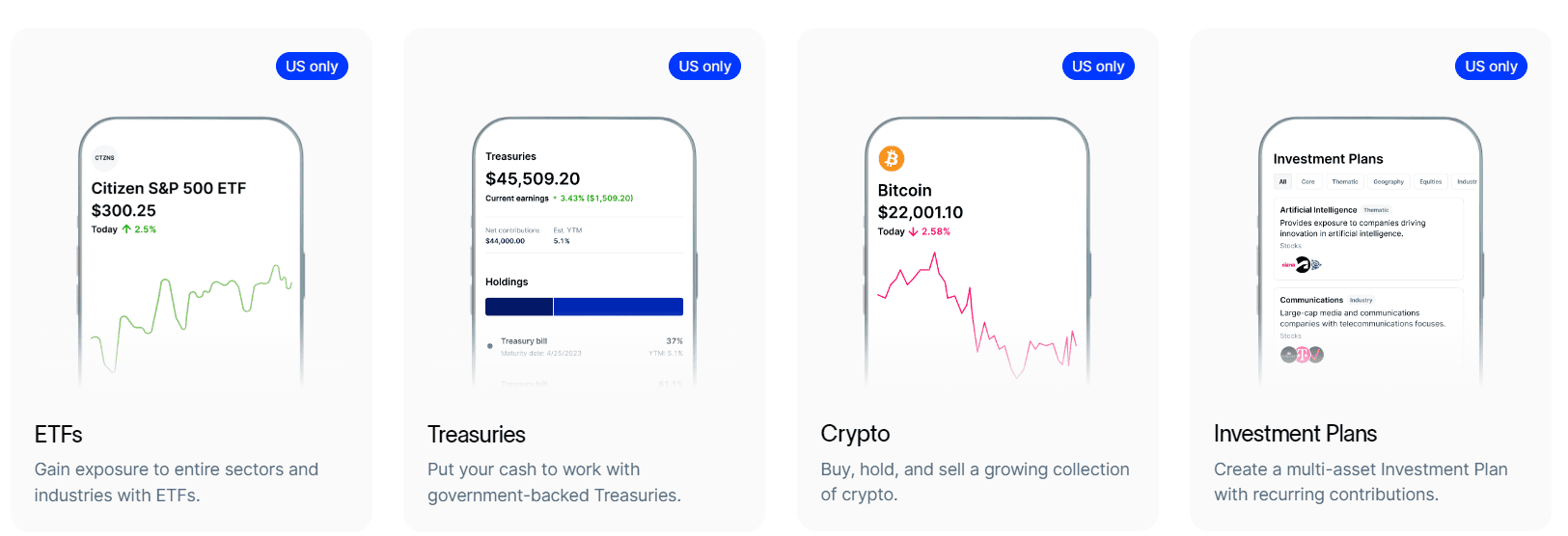Open the Treasuries card heading
Viewport: 1568px width, 536px height.
(477, 435)
